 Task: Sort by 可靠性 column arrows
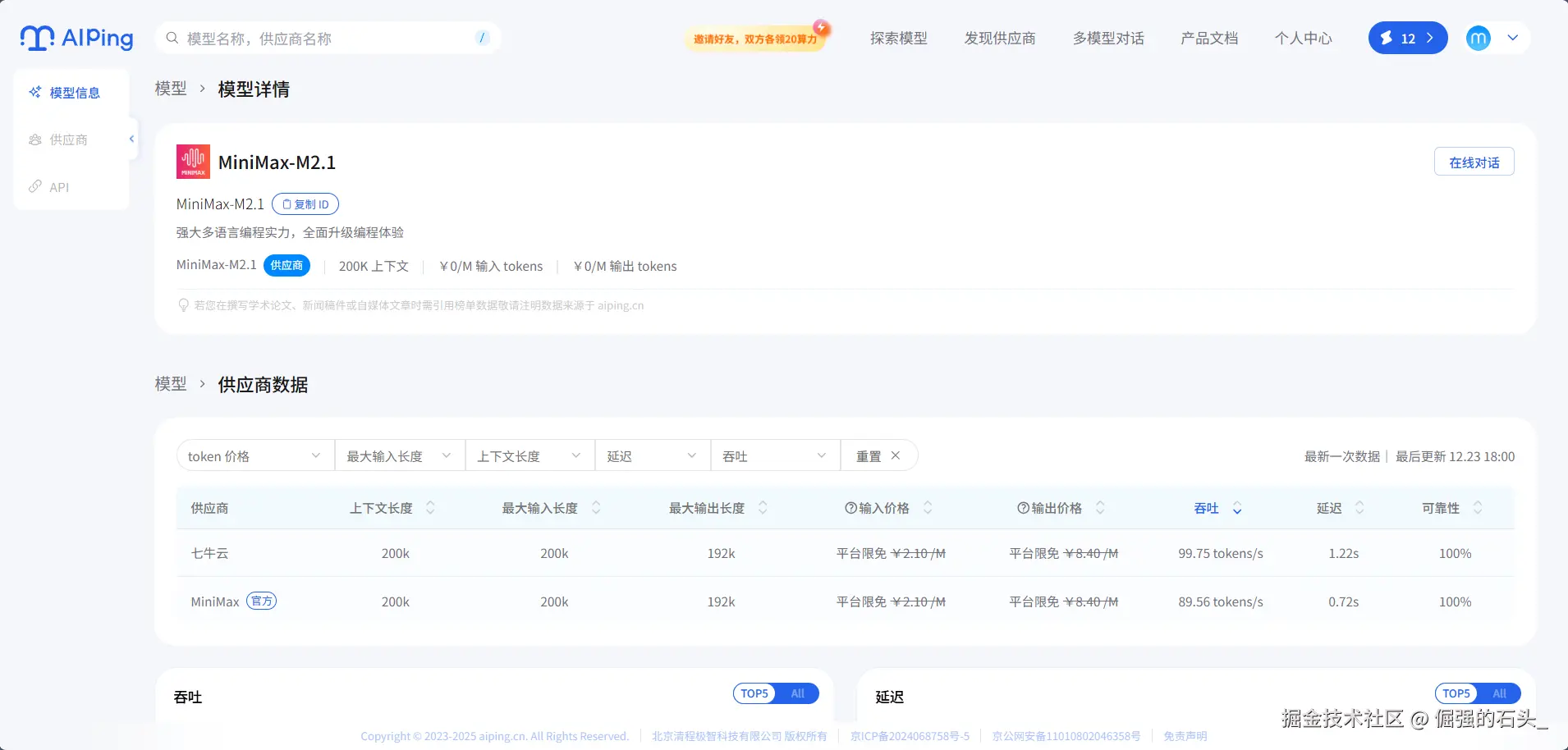[x=1478, y=508]
